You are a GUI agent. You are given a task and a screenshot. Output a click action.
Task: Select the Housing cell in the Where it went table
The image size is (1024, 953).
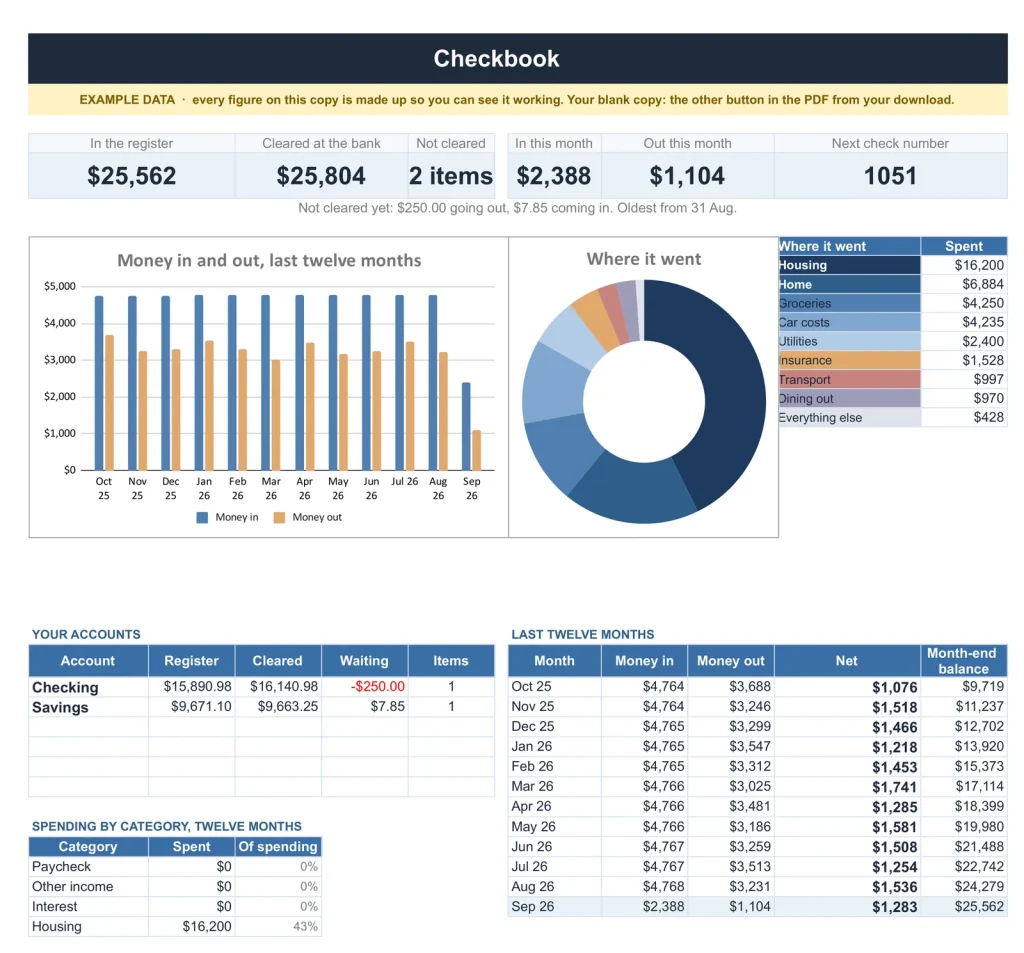(x=849, y=265)
